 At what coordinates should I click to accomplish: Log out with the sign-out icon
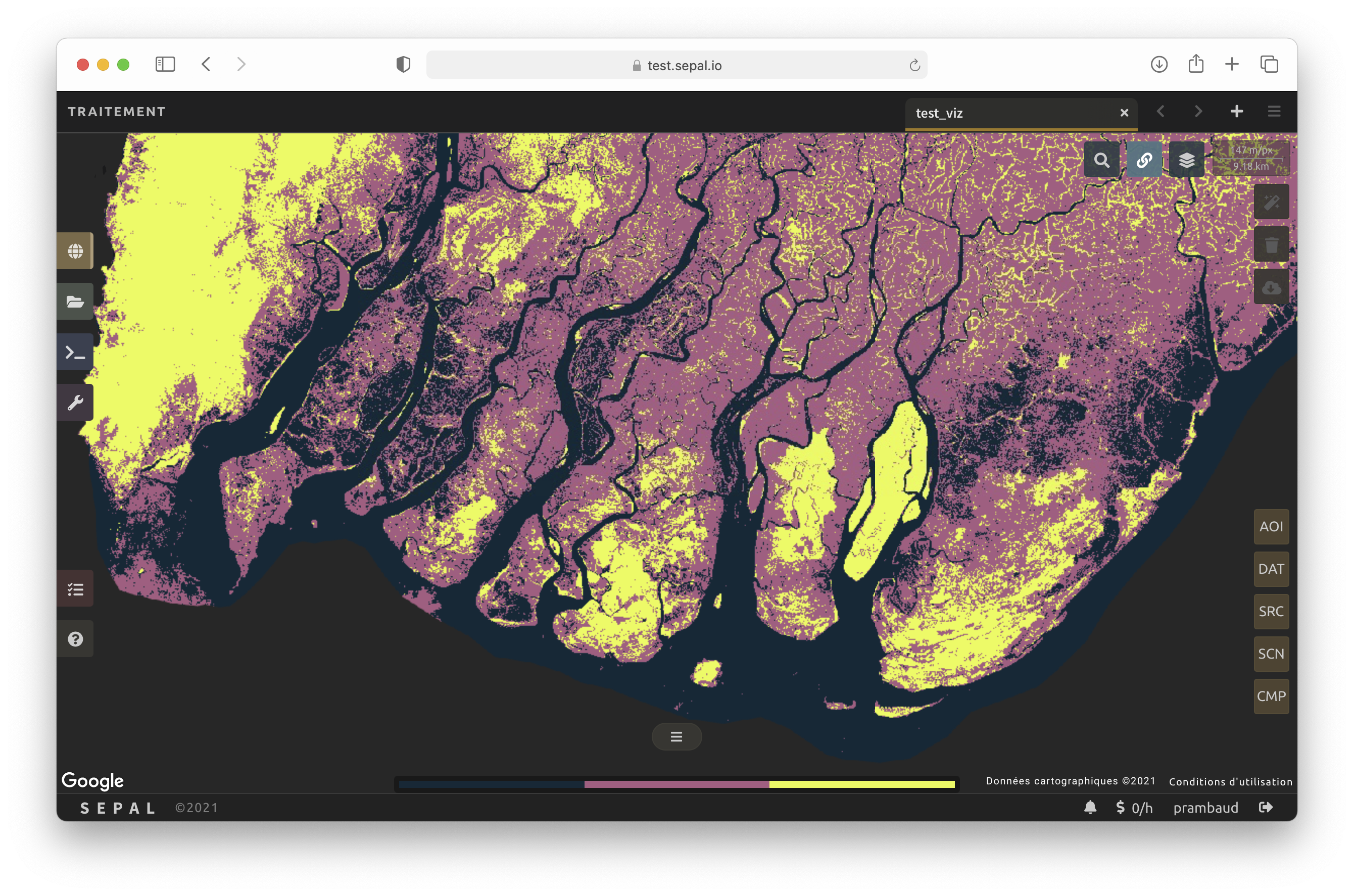(x=1266, y=808)
